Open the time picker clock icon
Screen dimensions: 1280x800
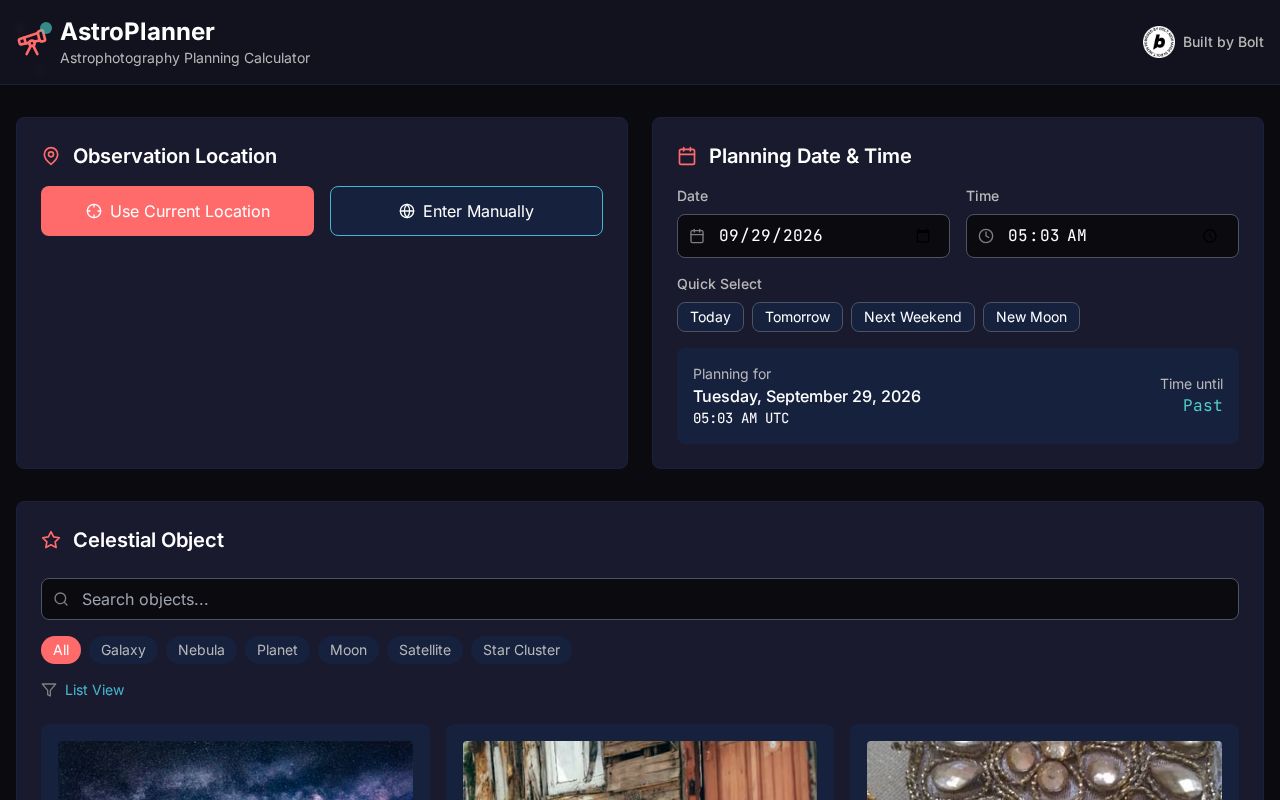click(1210, 236)
